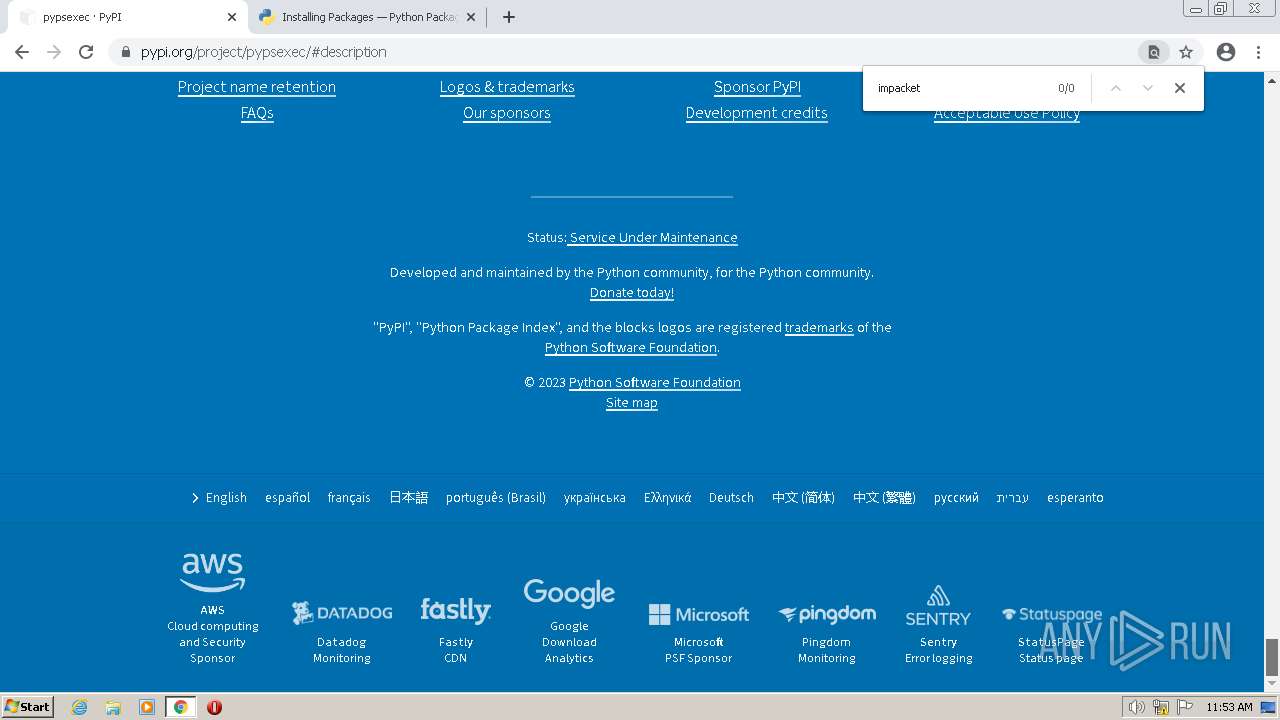The height and width of the screenshot is (720, 1280).
Task: Go to previous find result
Action: point(1116,88)
